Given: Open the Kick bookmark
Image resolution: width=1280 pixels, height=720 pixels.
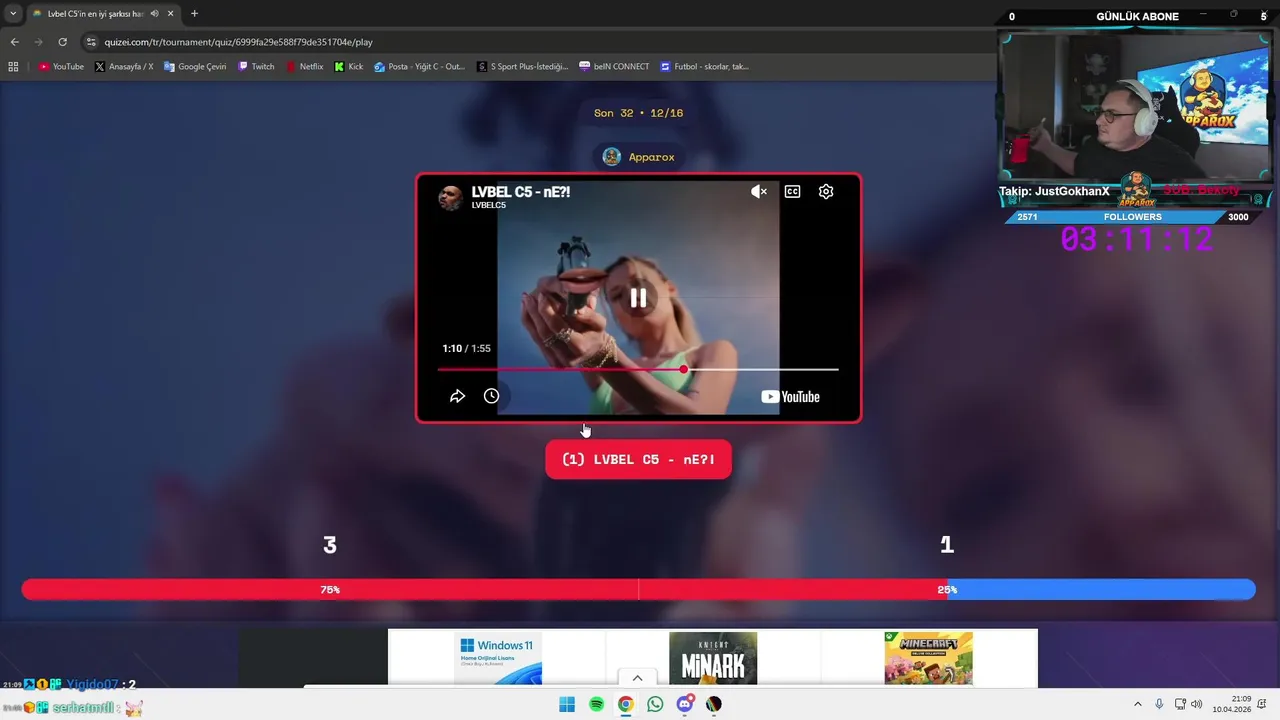Looking at the screenshot, I should [349, 66].
